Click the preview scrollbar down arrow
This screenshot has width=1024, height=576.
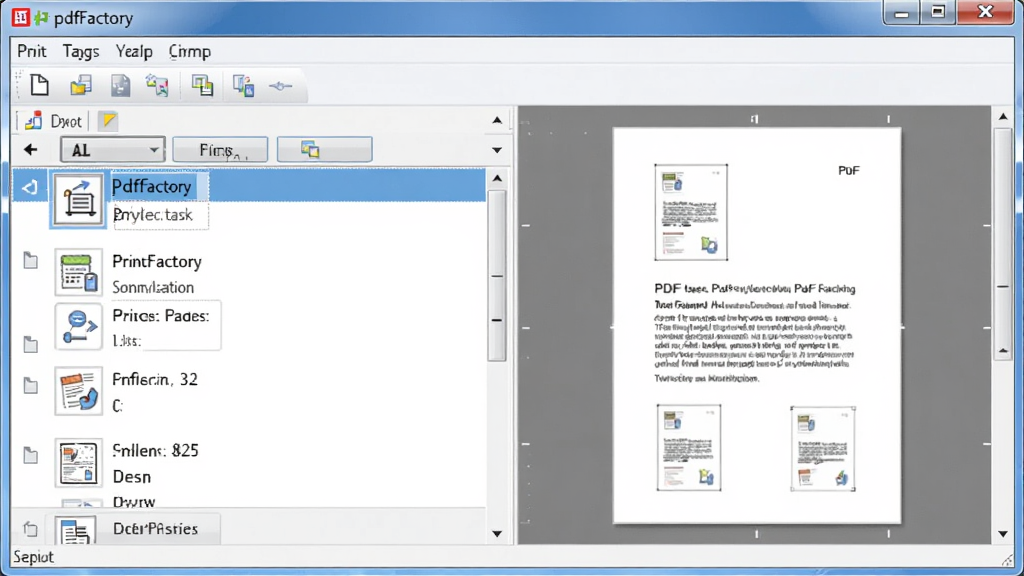coord(1003,534)
